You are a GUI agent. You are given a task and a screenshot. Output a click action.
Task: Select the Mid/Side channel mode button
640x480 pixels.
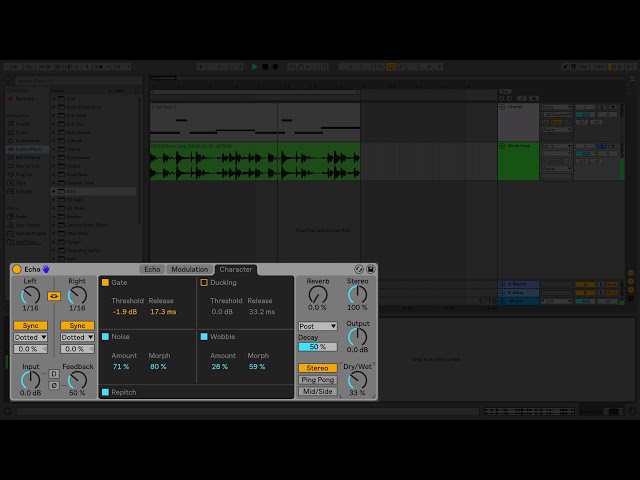(x=318, y=391)
